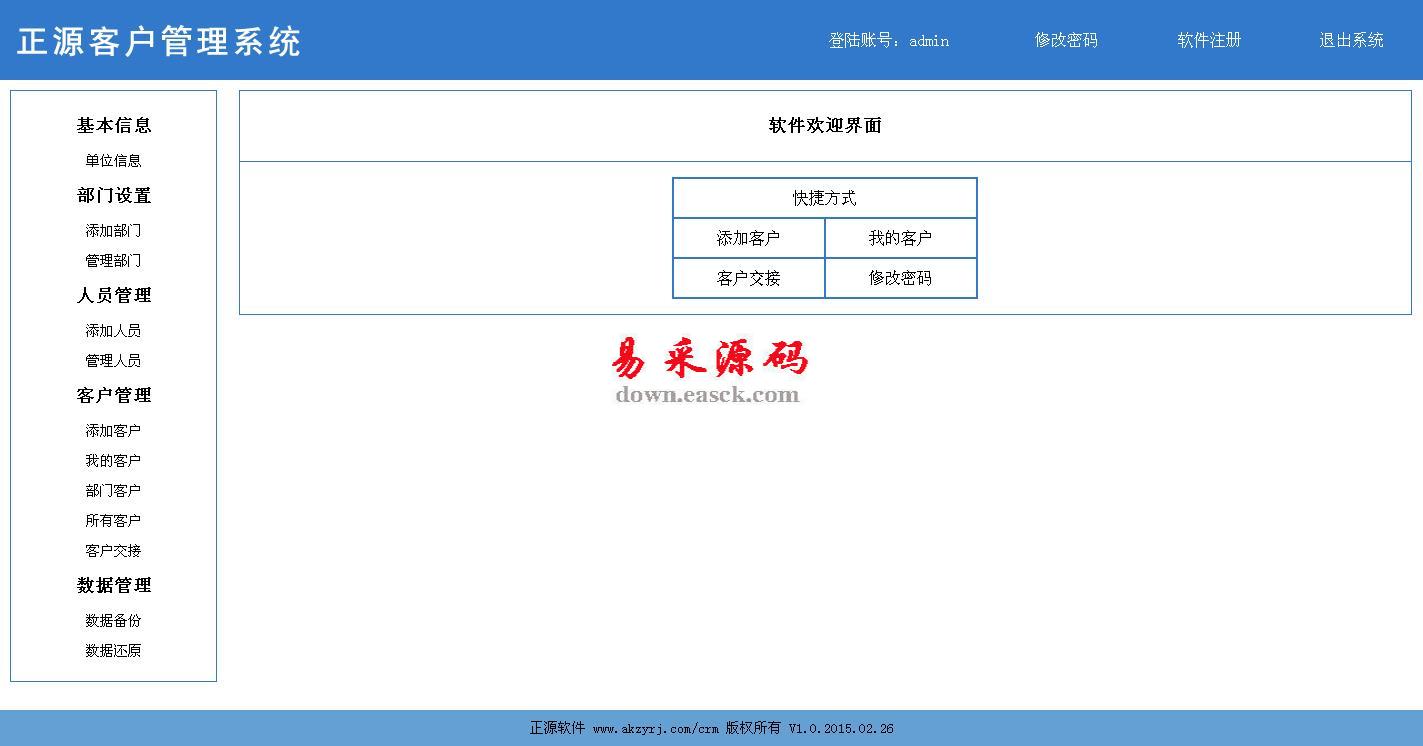The width and height of the screenshot is (1423, 746).
Task: Go to 管理人员 in the sidebar
Action: [x=113, y=361]
